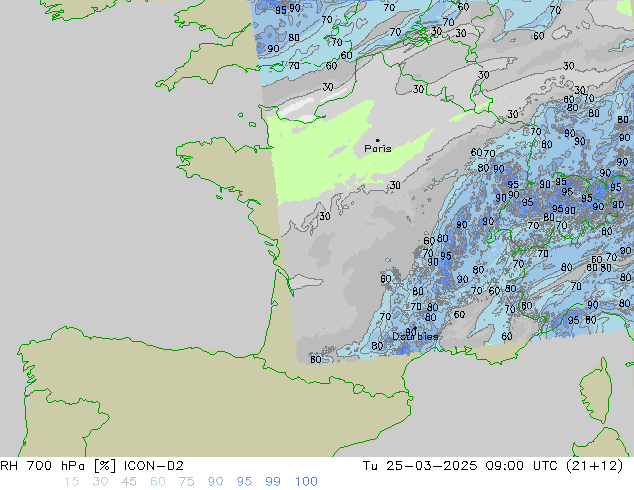Screen dimensions: 634x490
Task: Click the Dourbies station label
Action: coord(415,336)
